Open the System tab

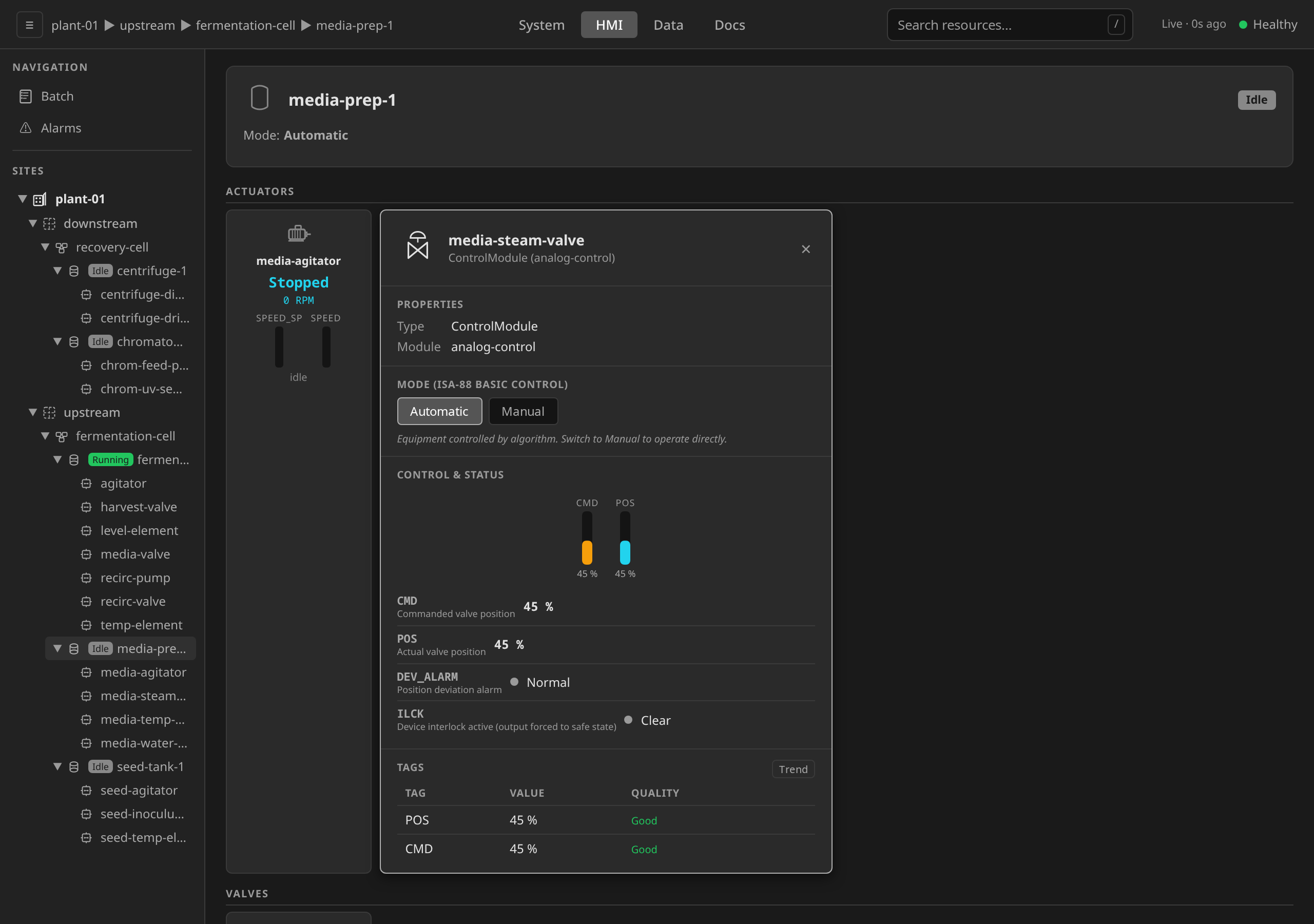542,25
